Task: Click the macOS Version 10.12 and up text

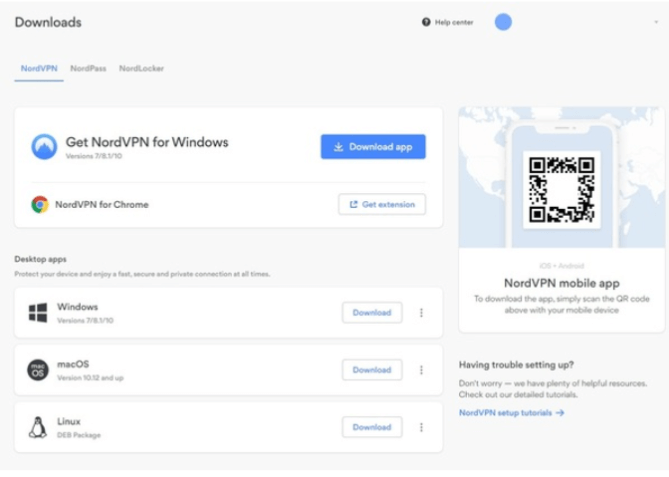Action: [x=90, y=378]
